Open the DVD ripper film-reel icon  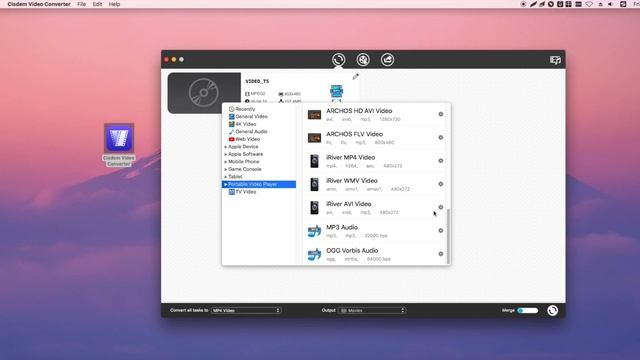[363, 60]
